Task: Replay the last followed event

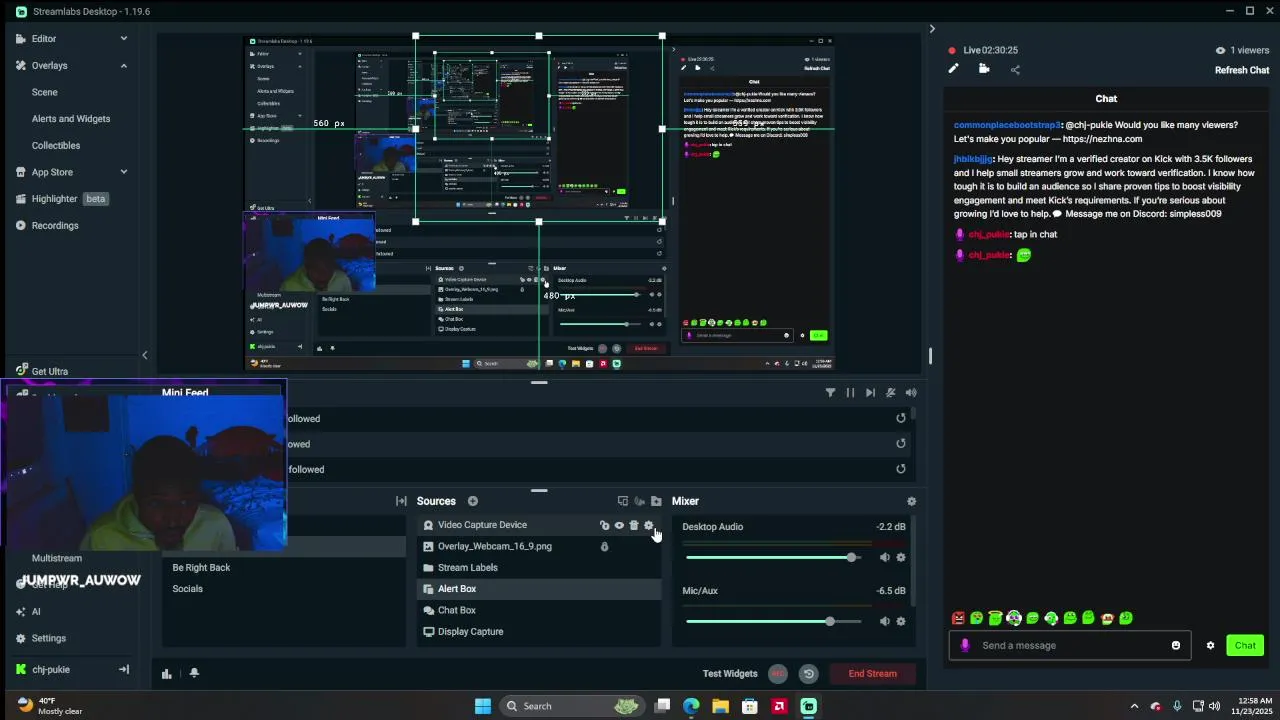Action: [x=900, y=469]
